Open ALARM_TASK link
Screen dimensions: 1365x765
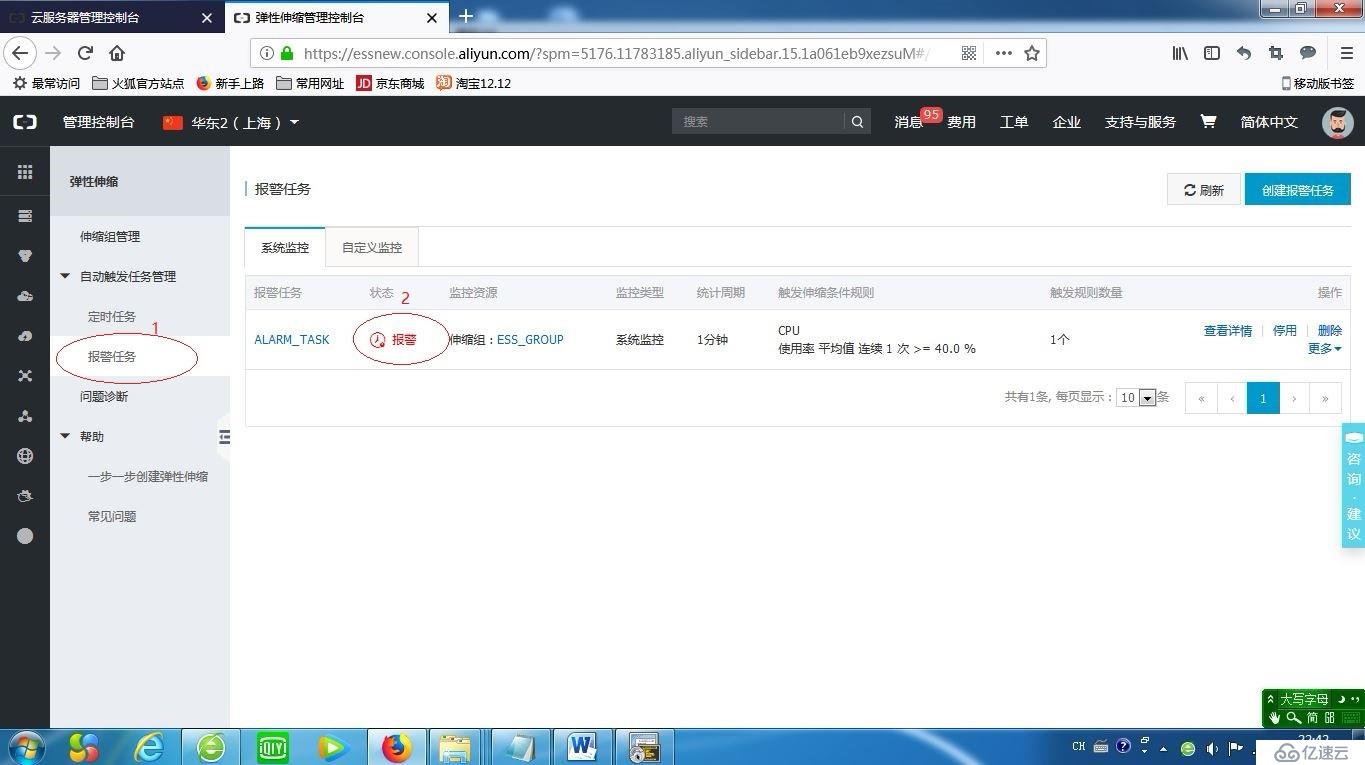click(x=292, y=339)
